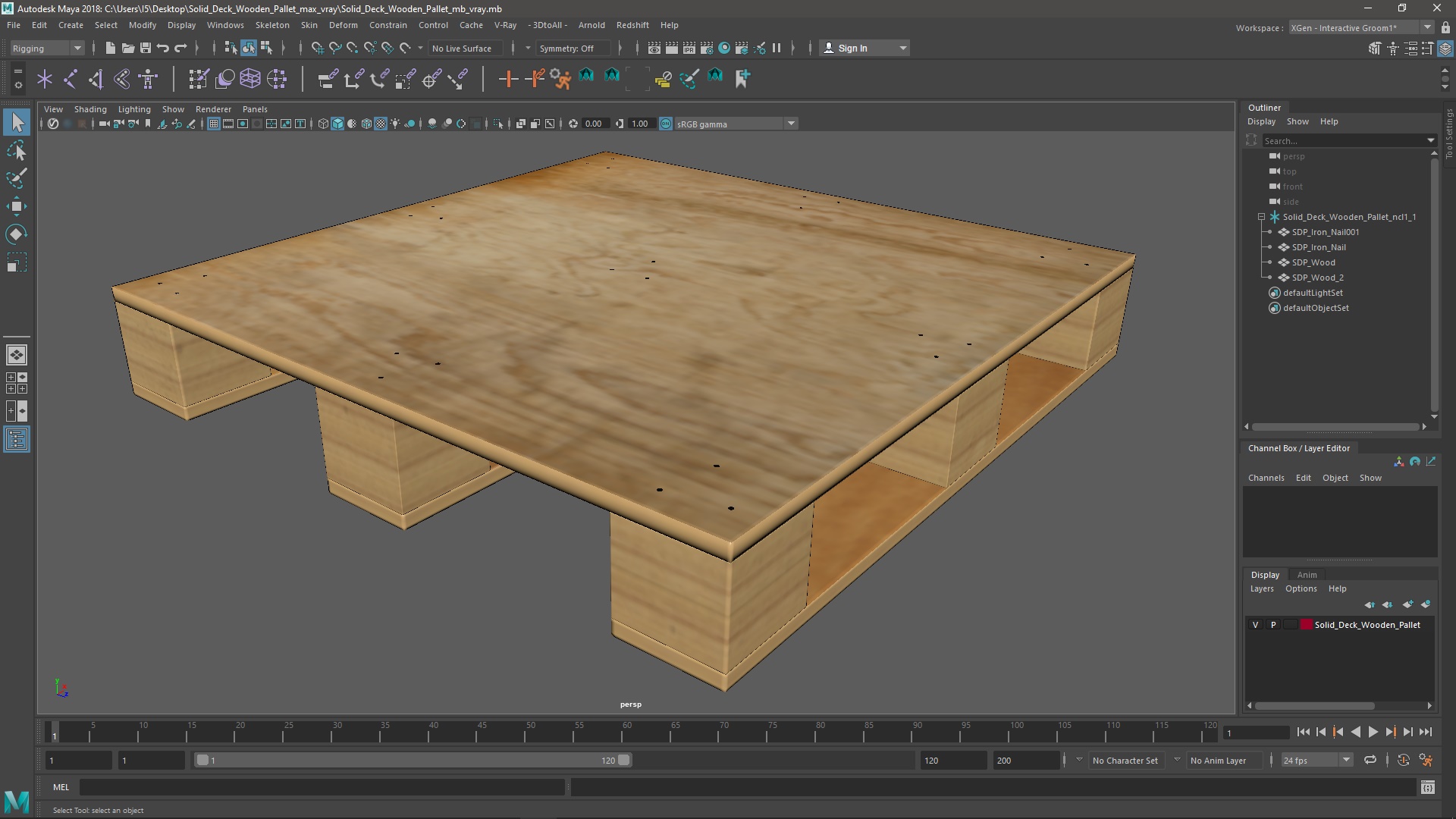Click the Play forwards button

1373,733
